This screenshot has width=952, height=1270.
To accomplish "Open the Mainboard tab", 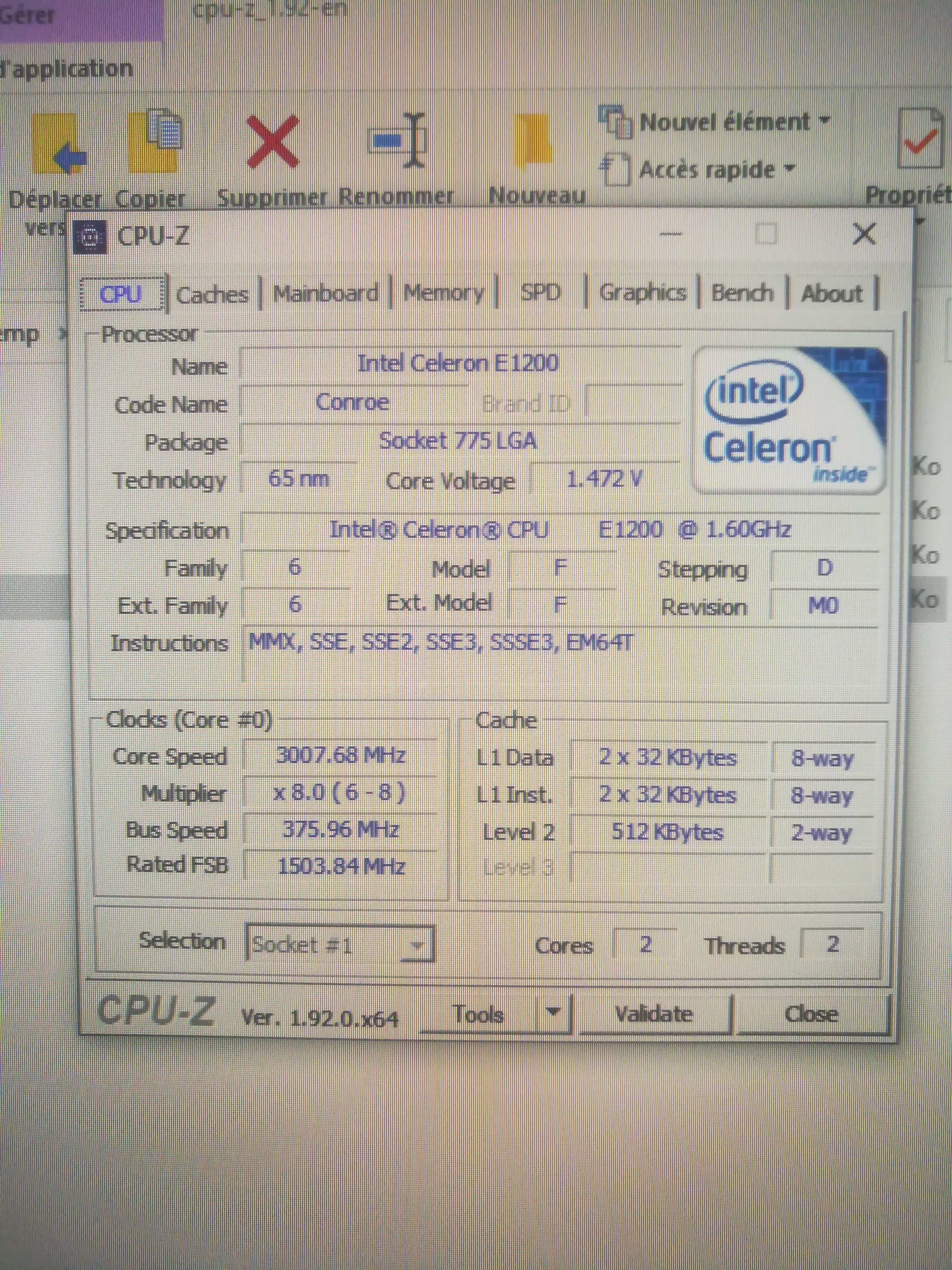I will point(325,294).
